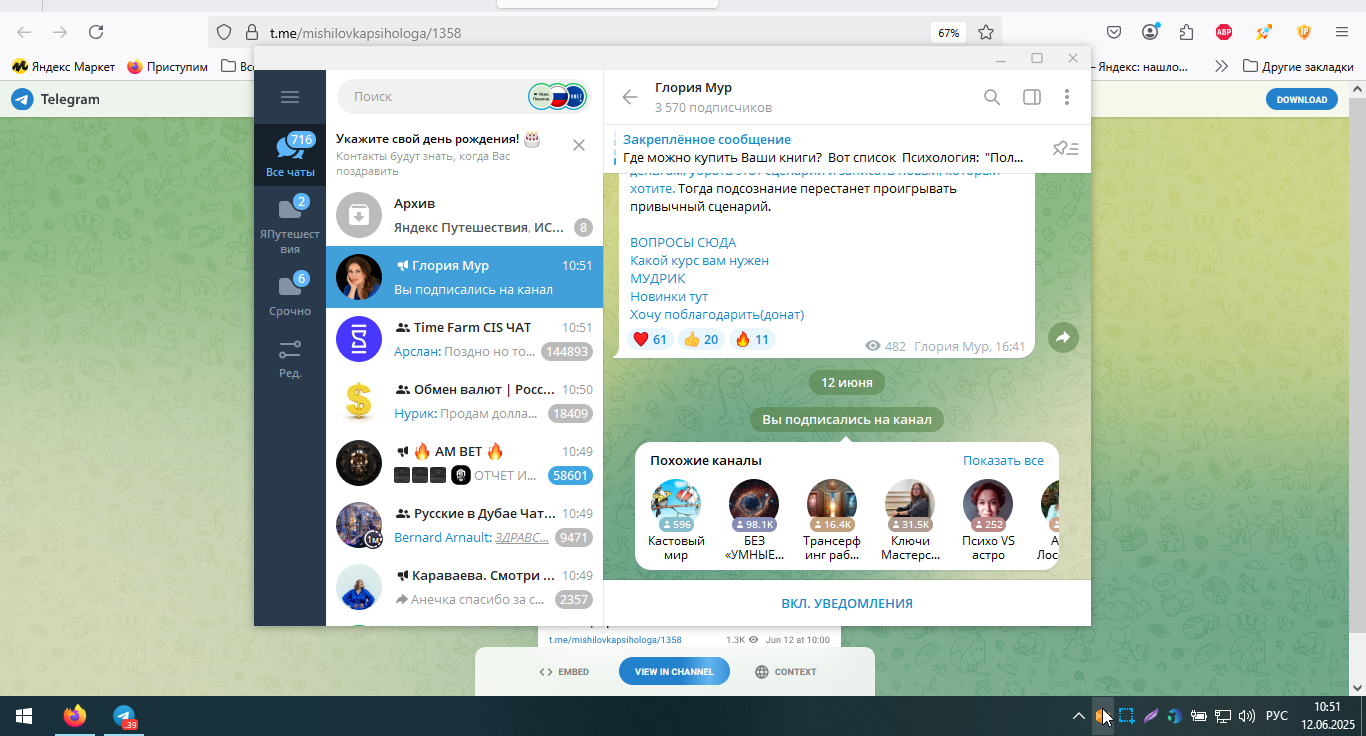Switch to Telegram on the taskbar
Viewport: 1366px width, 736px height.
click(124, 716)
